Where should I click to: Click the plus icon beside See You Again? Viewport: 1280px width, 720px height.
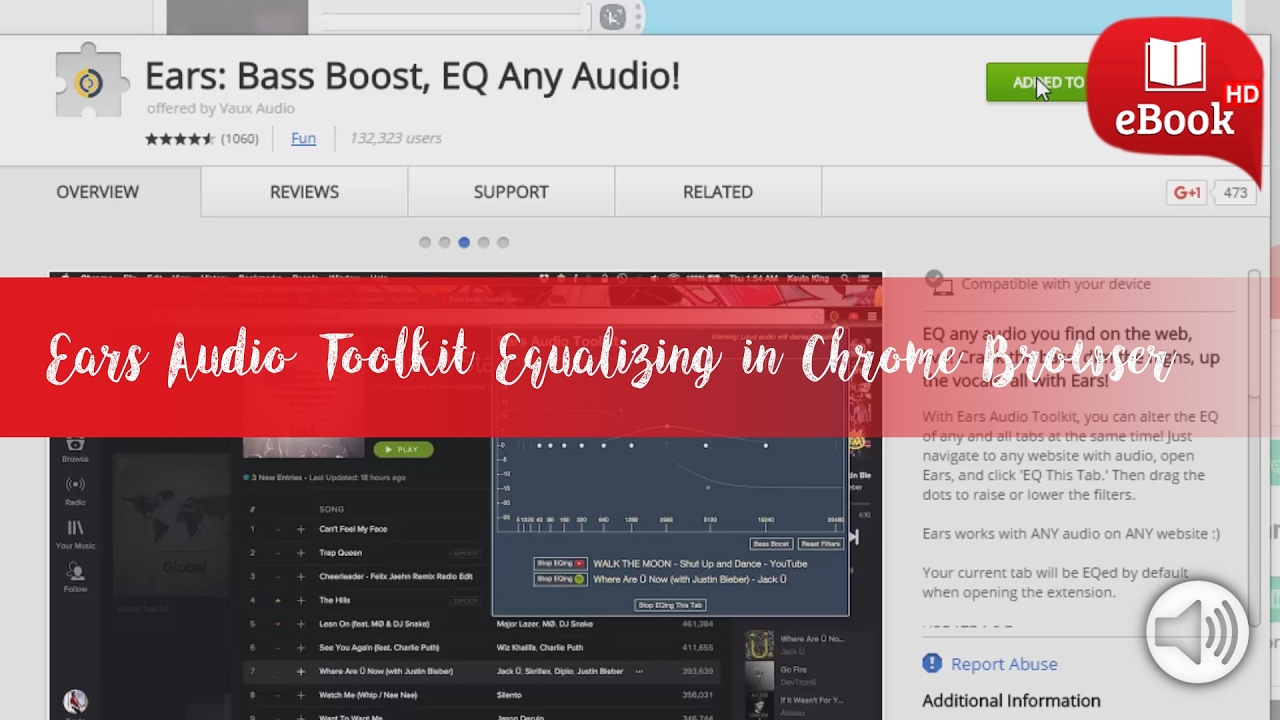tap(300, 648)
